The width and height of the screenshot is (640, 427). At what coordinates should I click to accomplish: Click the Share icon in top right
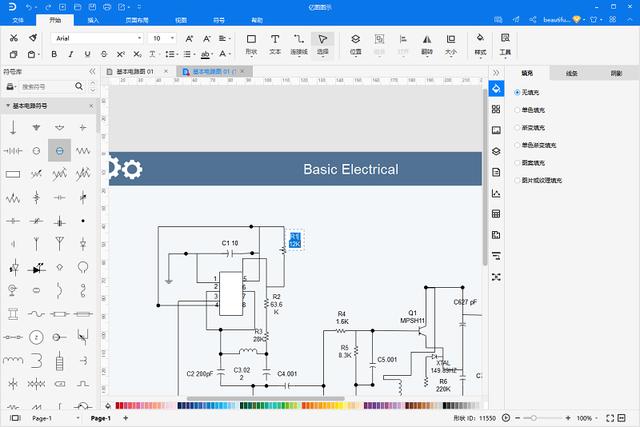(533, 19)
